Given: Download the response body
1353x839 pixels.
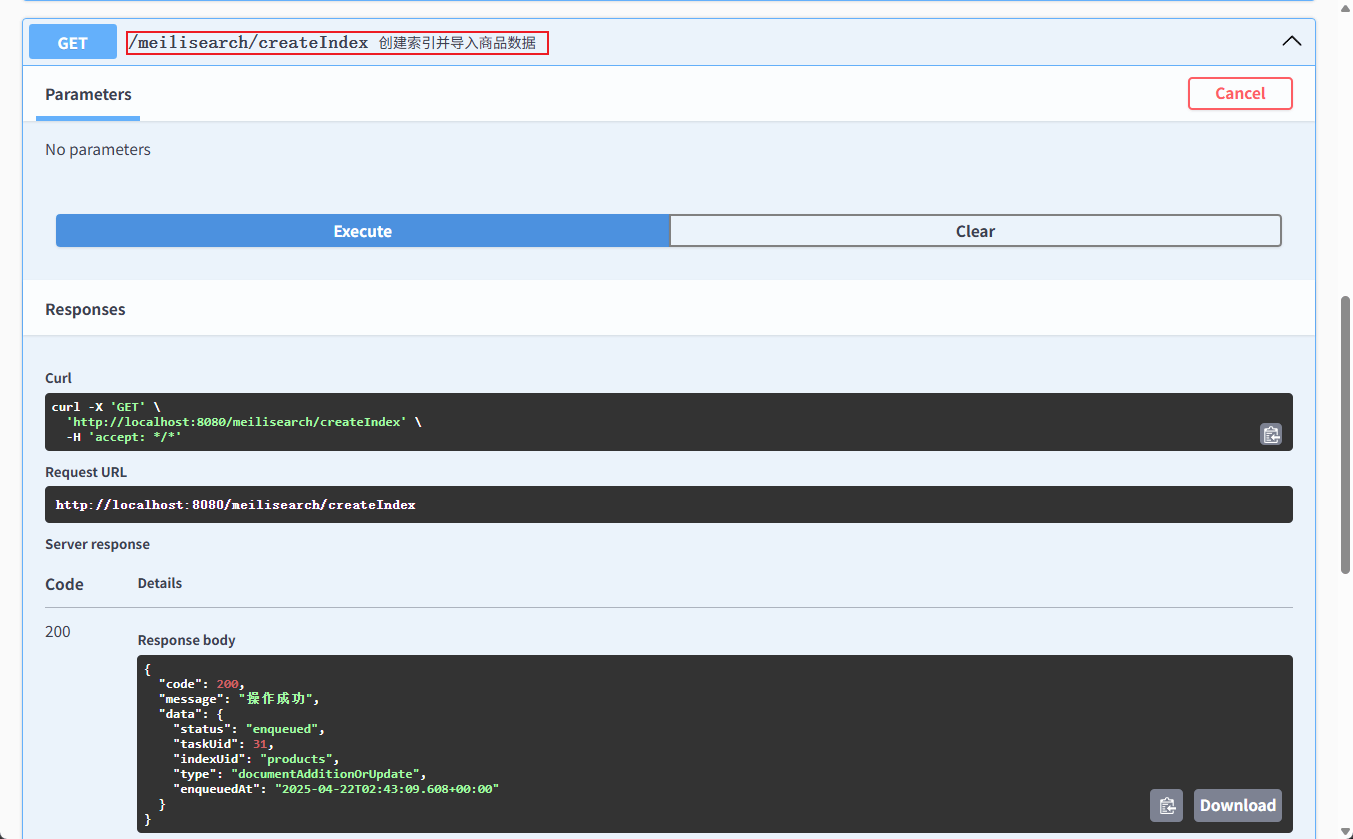Looking at the screenshot, I should (x=1237, y=805).
